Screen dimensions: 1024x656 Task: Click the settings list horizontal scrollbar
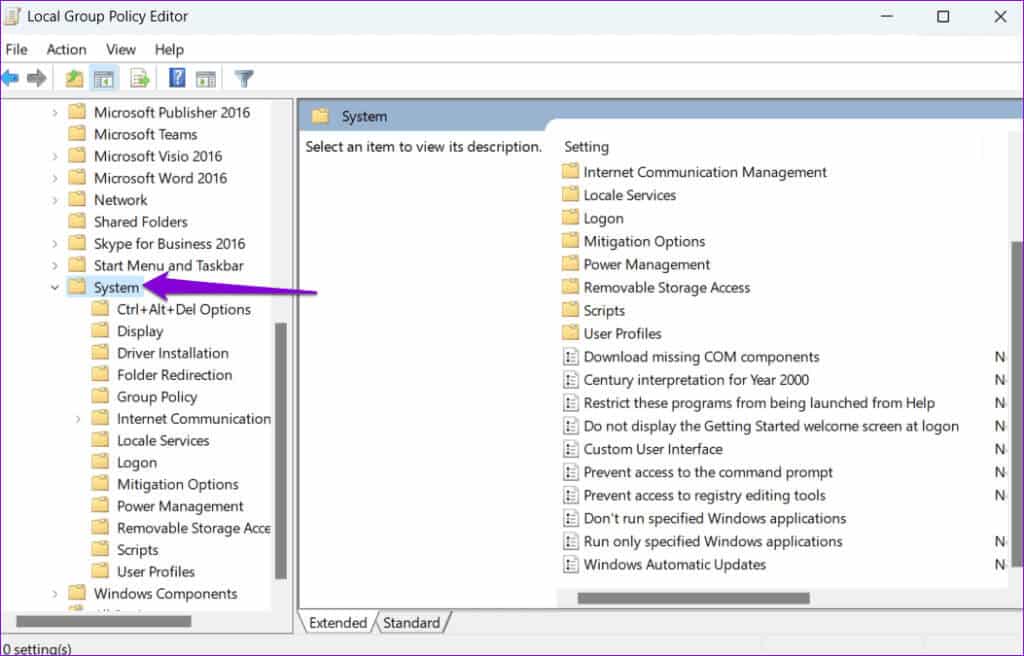694,598
